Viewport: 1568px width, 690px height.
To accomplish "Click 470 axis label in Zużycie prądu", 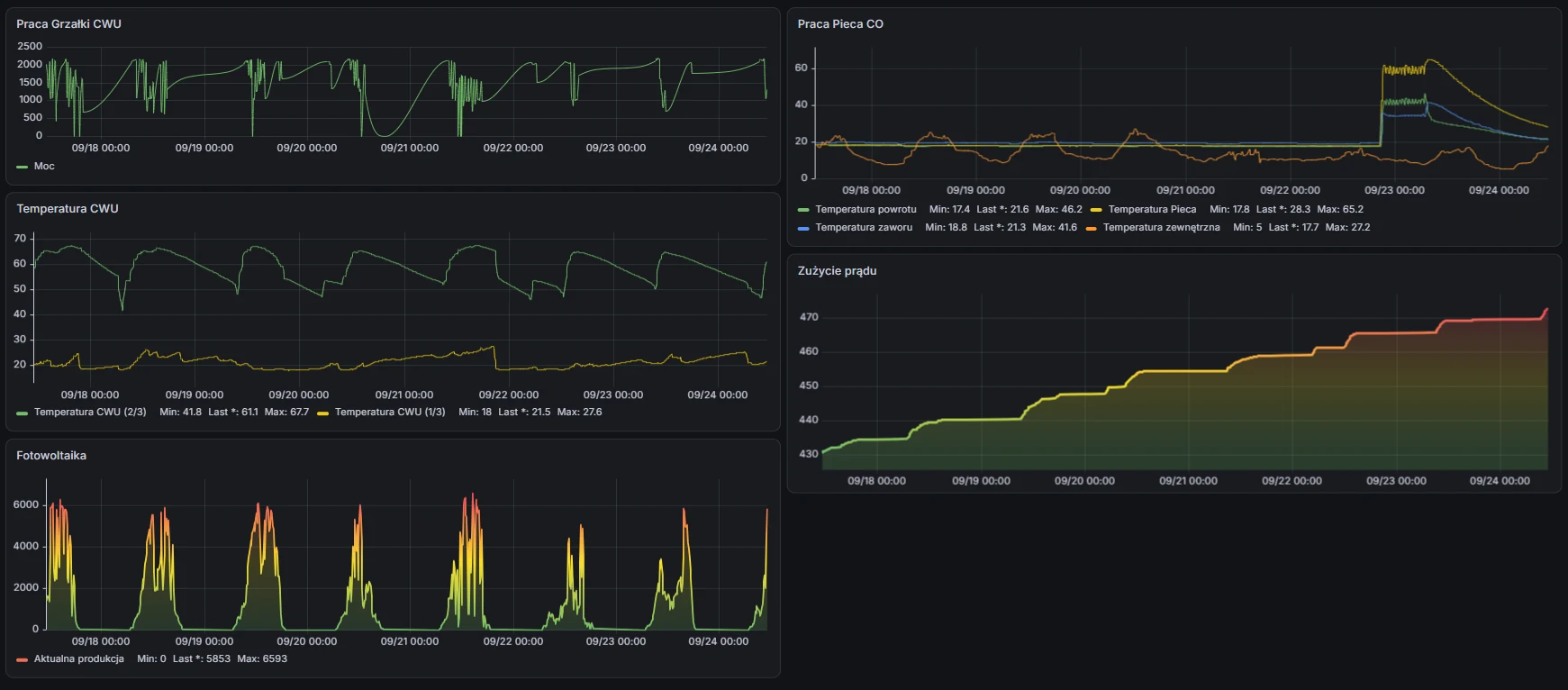I will 809,318.
